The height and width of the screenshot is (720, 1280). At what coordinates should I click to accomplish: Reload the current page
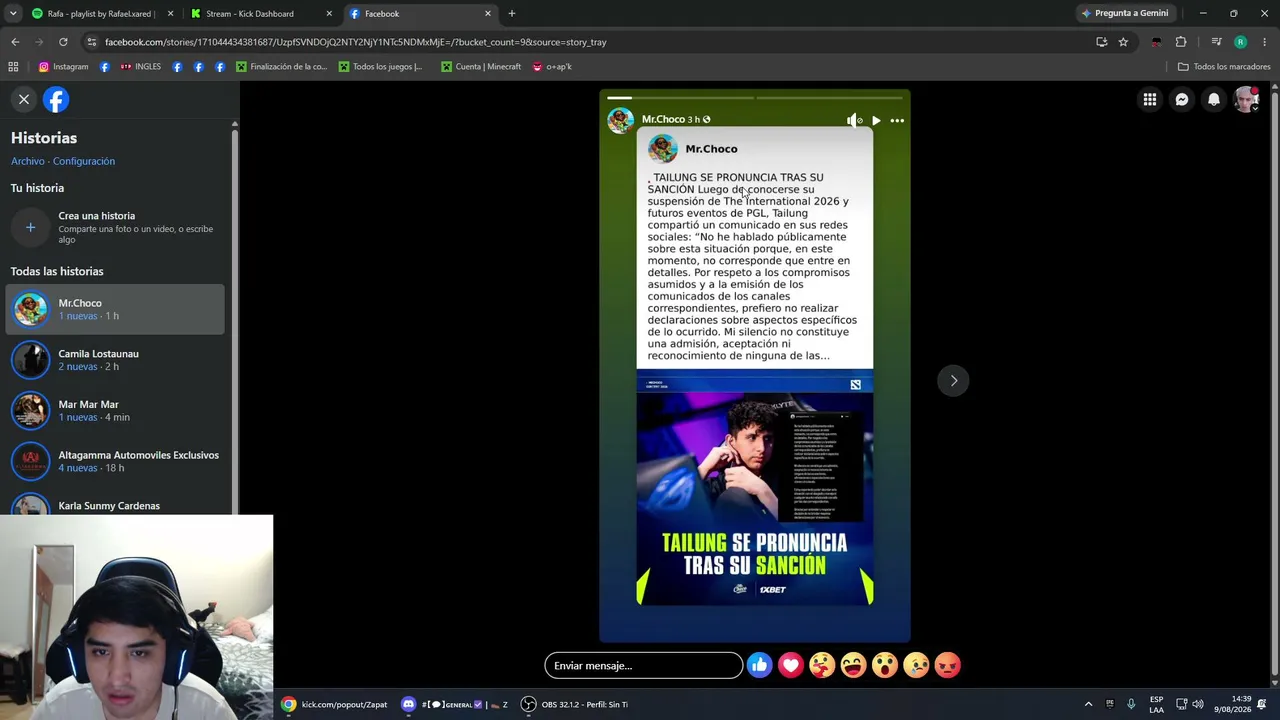pyautogui.click(x=63, y=42)
